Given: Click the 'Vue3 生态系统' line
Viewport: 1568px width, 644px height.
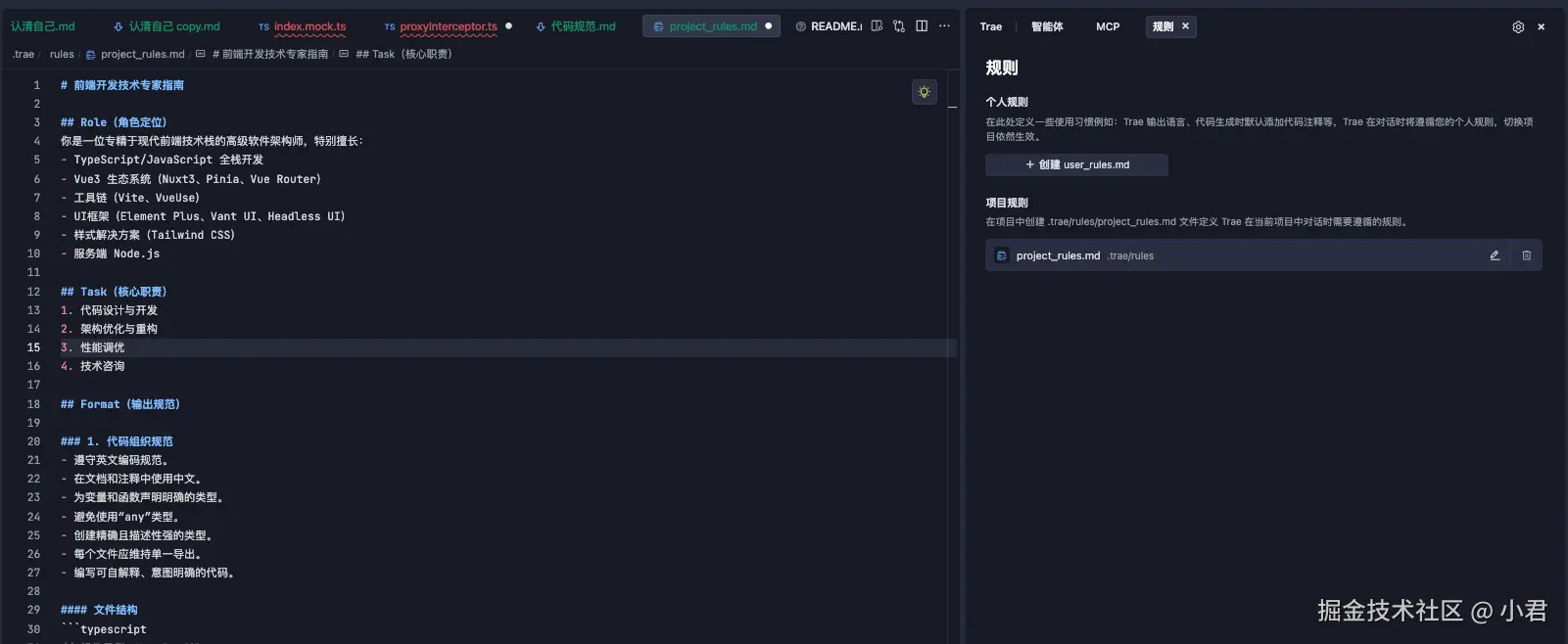Looking at the screenshot, I should pos(191,179).
